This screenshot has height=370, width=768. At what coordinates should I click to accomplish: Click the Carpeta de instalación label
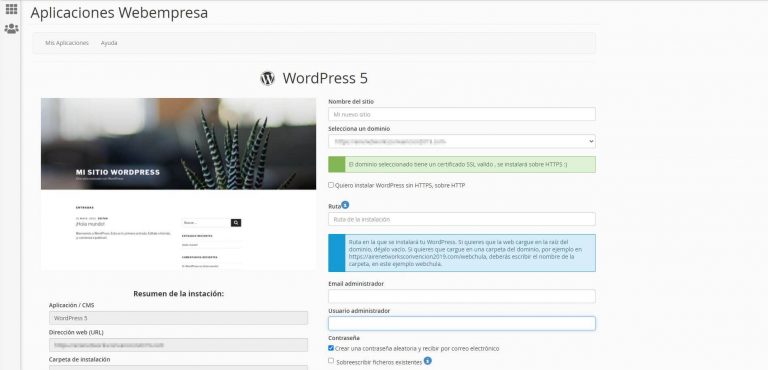click(79, 359)
